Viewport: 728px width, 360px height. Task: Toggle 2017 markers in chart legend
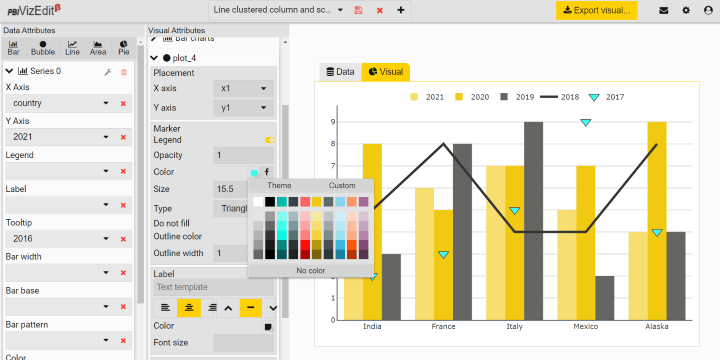pos(606,97)
